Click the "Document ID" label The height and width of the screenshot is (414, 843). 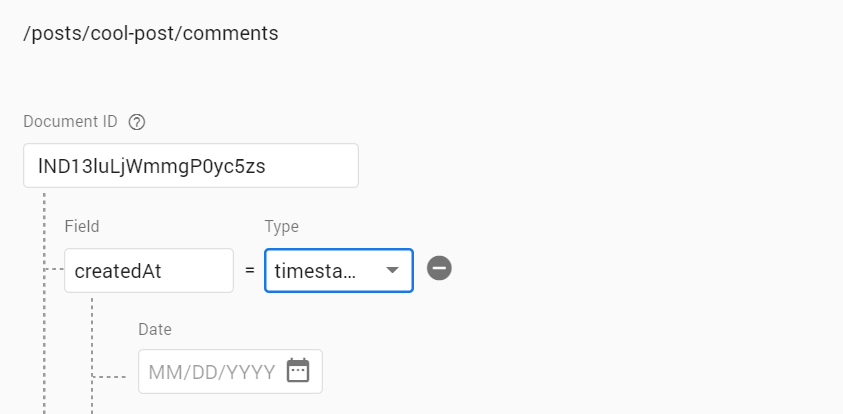point(70,122)
